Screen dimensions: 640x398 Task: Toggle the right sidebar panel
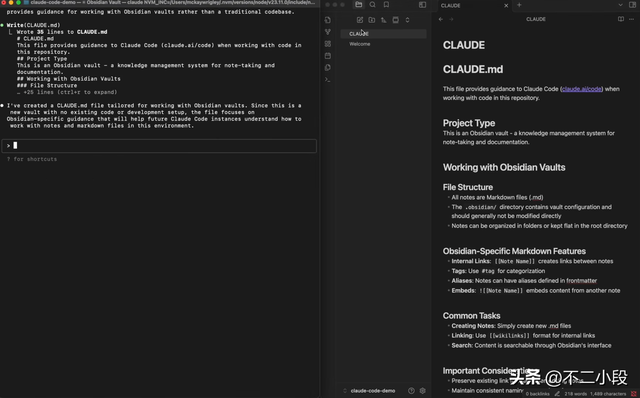point(633,5)
